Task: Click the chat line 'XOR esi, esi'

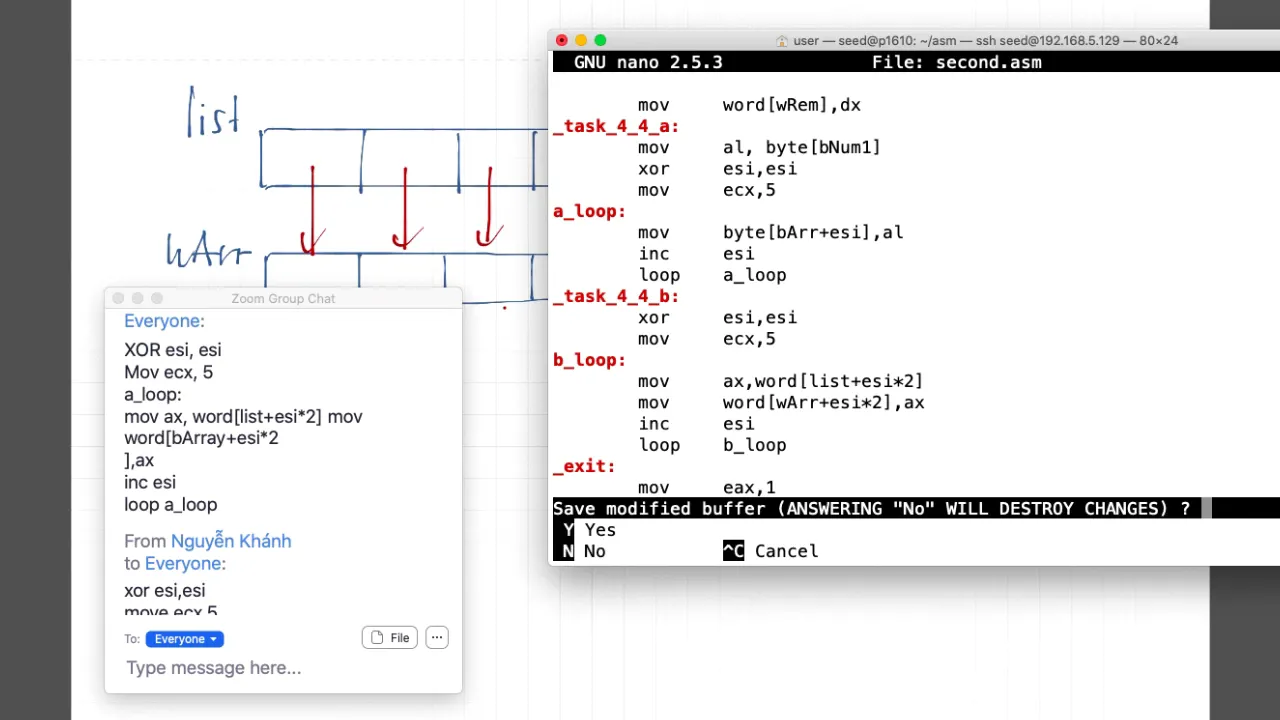Action: pos(173,350)
